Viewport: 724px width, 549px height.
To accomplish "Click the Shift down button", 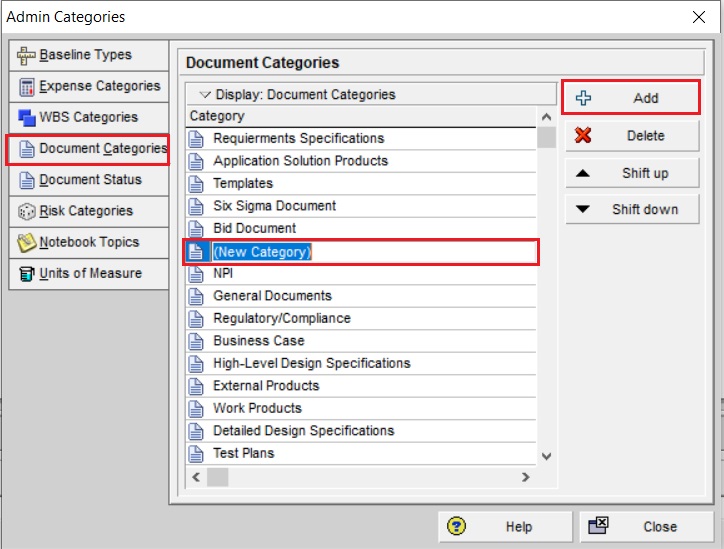I will [x=631, y=209].
